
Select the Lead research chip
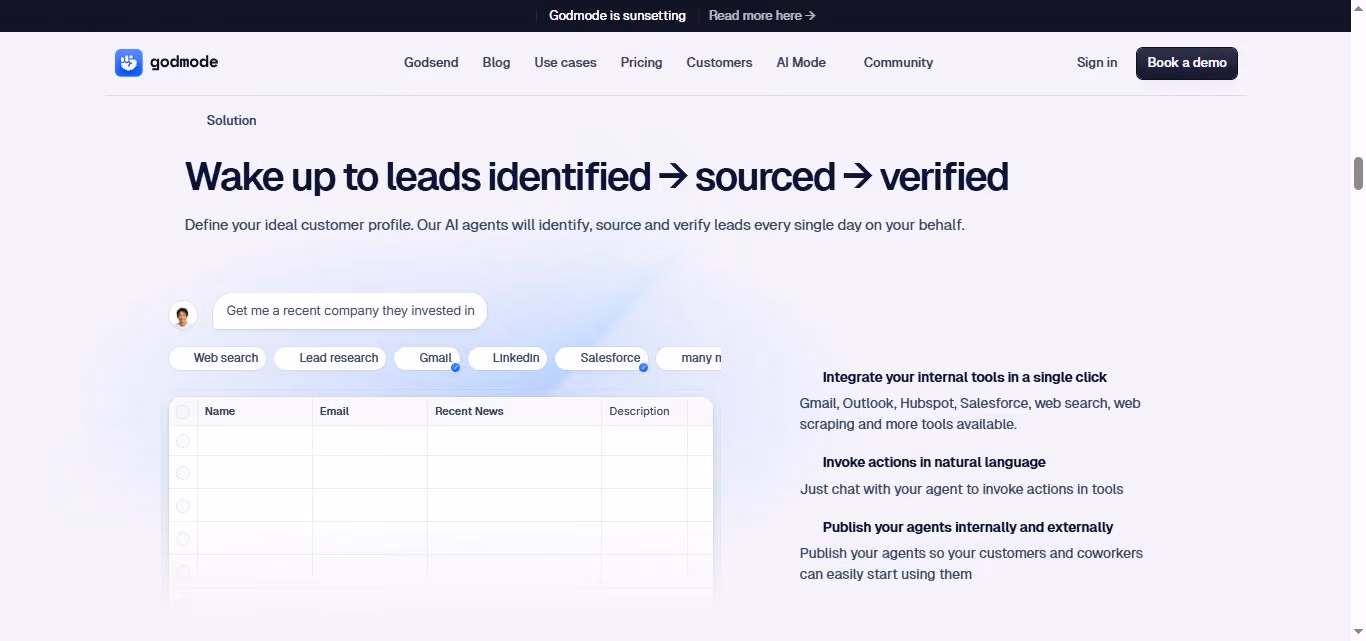(x=330, y=358)
